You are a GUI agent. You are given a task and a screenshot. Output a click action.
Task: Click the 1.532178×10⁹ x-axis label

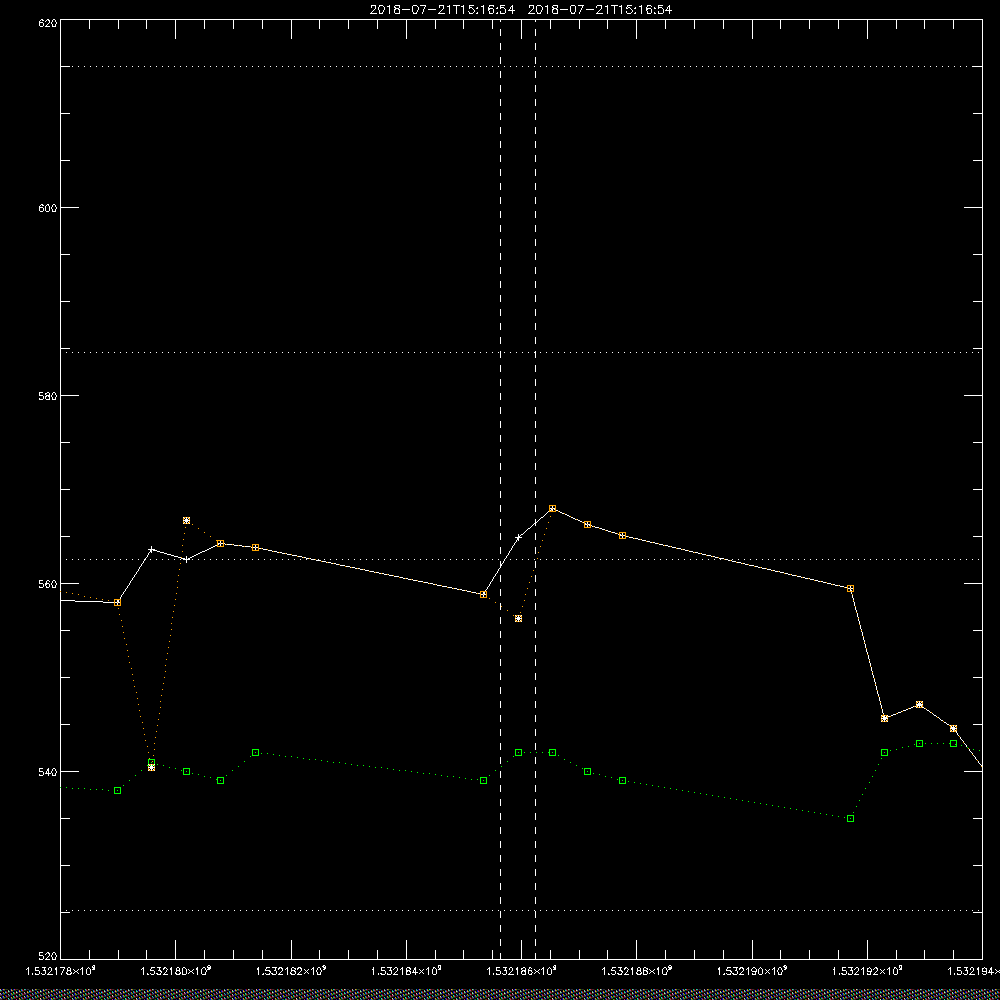[x=60, y=971]
